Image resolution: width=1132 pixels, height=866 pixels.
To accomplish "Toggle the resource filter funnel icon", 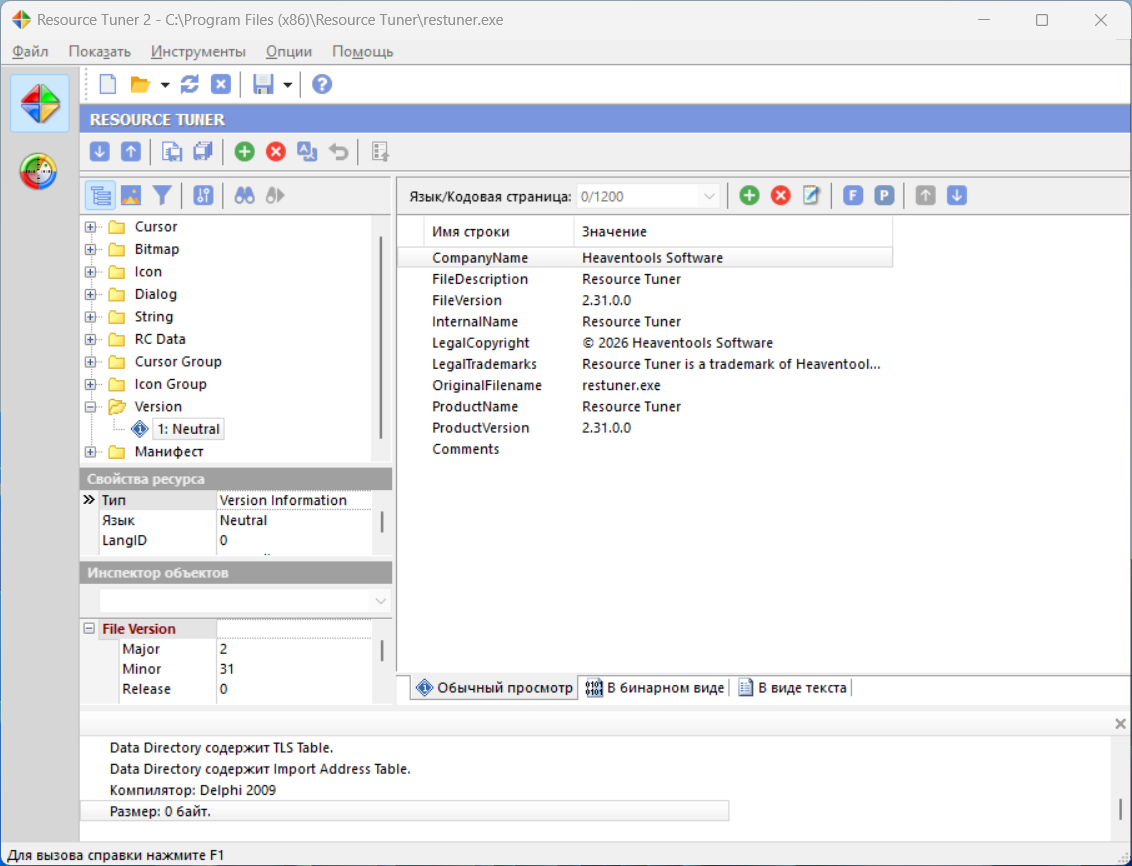I will [162, 196].
